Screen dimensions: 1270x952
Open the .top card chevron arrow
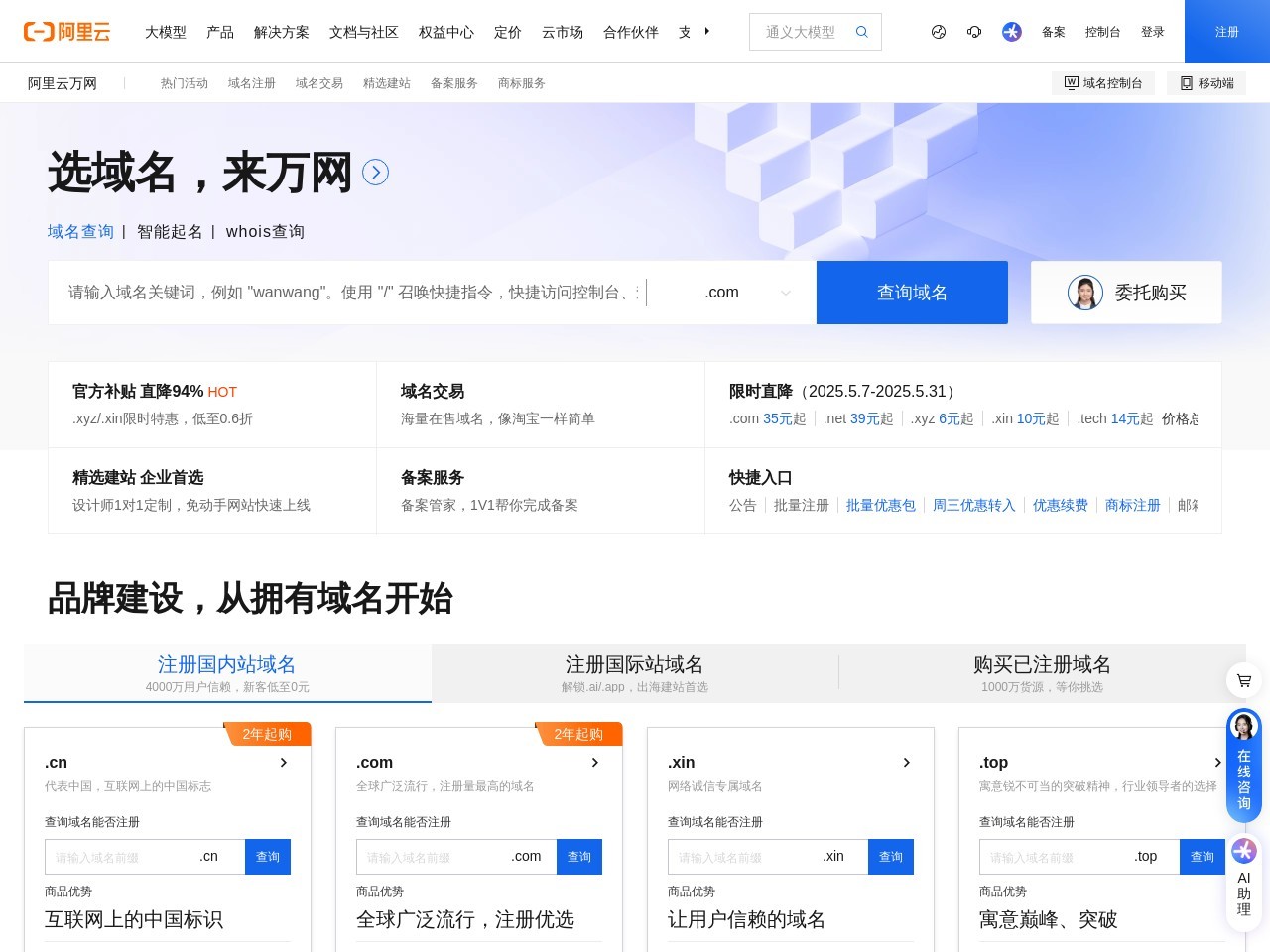click(x=1217, y=763)
